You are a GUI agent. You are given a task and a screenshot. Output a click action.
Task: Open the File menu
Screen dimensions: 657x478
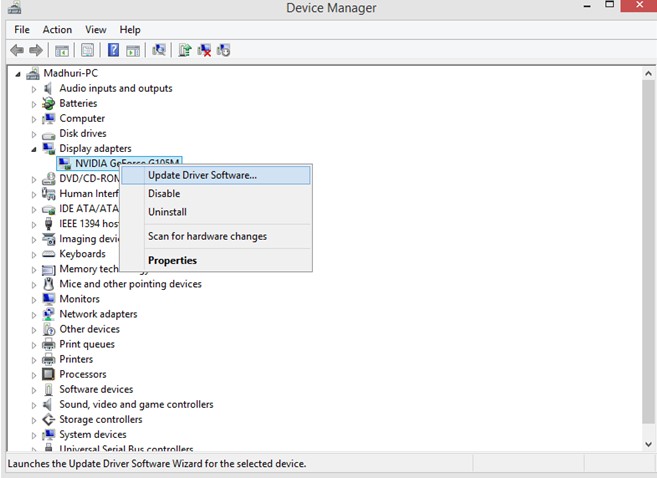[22, 30]
